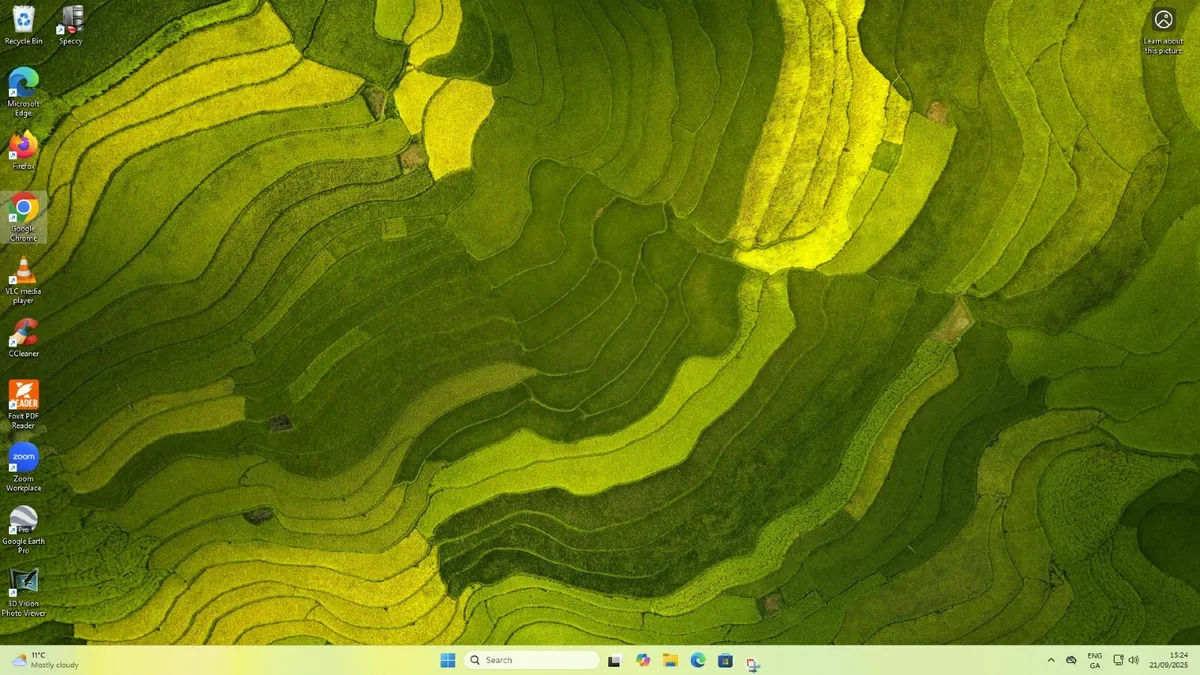Screen dimensions: 1200x675
Task: Open Task View from the taskbar
Action: (x=615, y=660)
